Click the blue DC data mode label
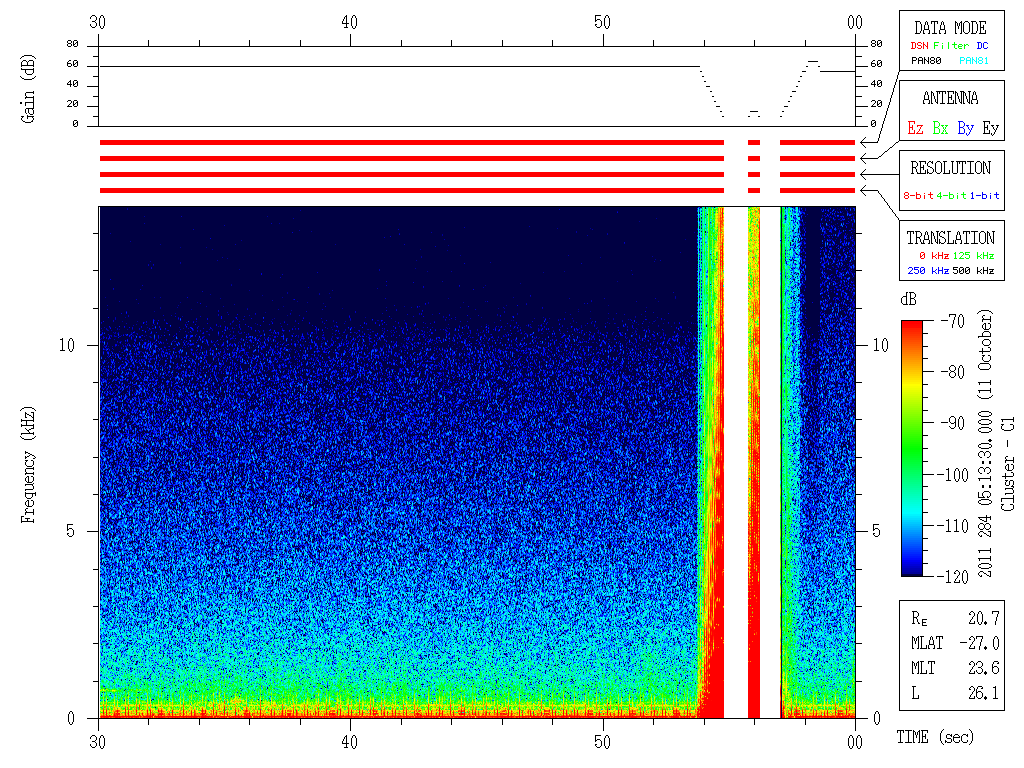 (x=982, y=46)
